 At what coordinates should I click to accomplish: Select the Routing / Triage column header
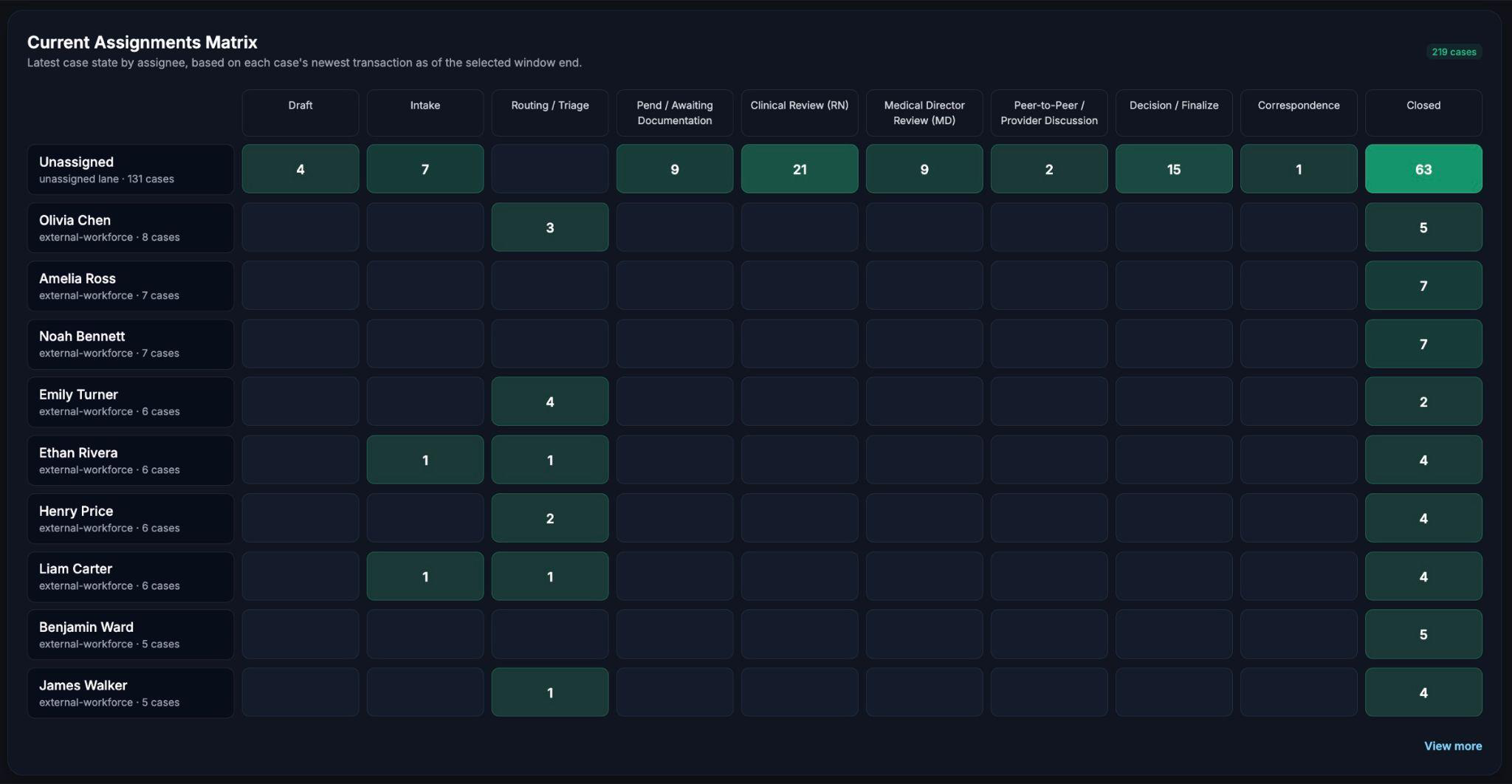pyautogui.click(x=550, y=113)
